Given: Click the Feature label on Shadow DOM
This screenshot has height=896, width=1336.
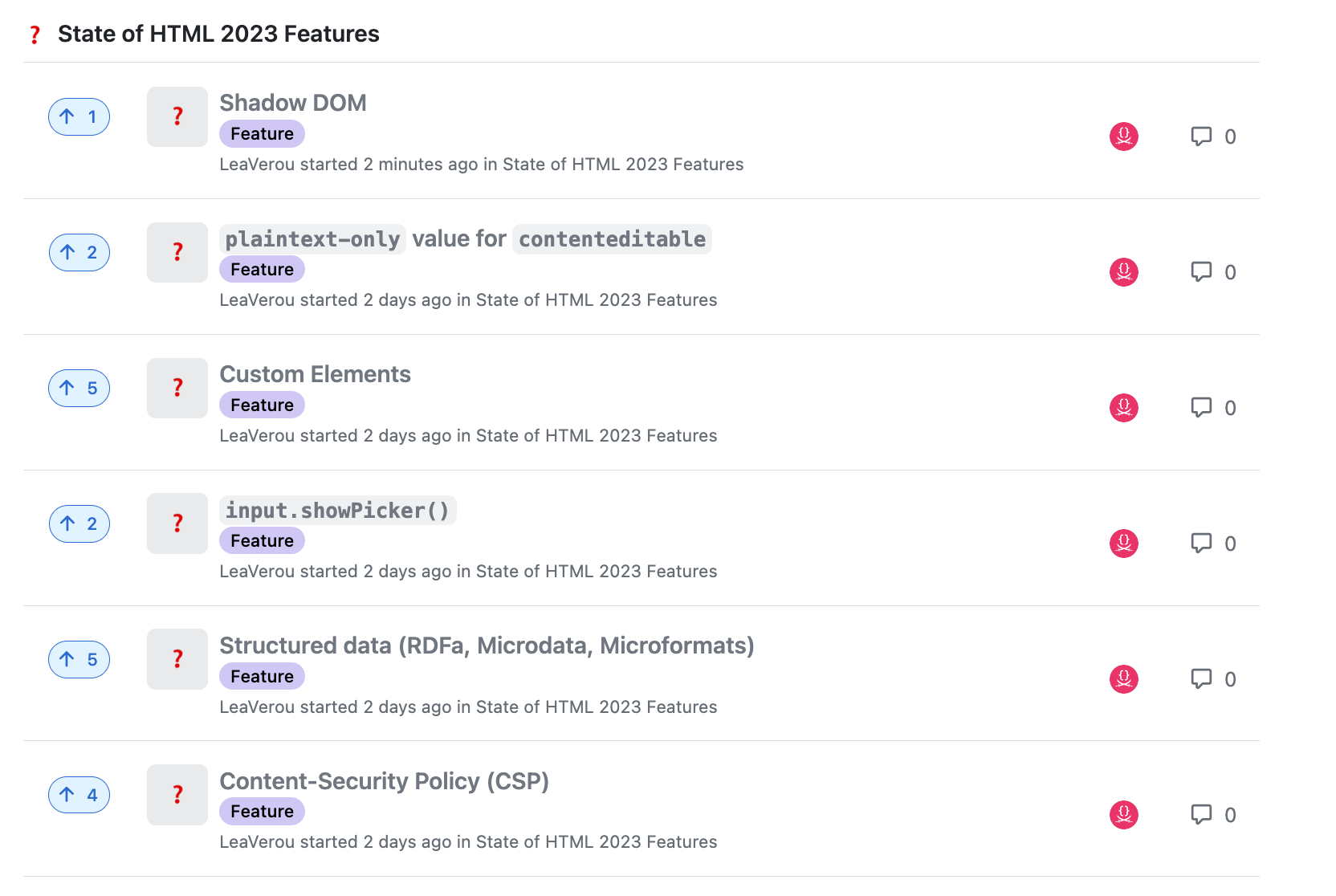Looking at the screenshot, I should (x=262, y=133).
